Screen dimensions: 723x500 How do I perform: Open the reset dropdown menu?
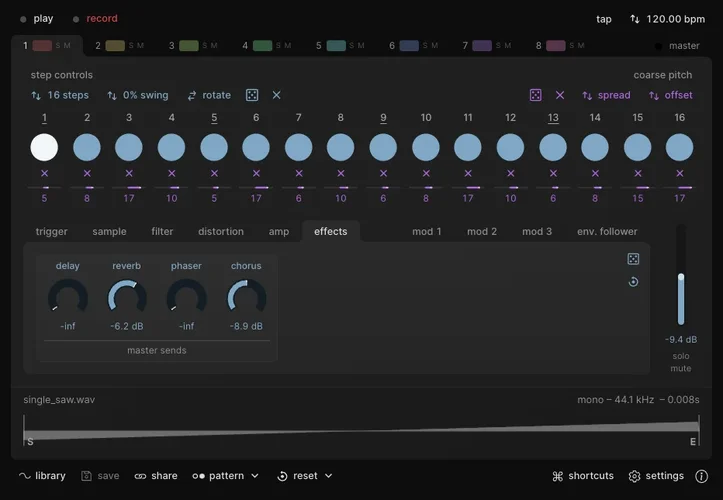pyautogui.click(x=305, y=476)
